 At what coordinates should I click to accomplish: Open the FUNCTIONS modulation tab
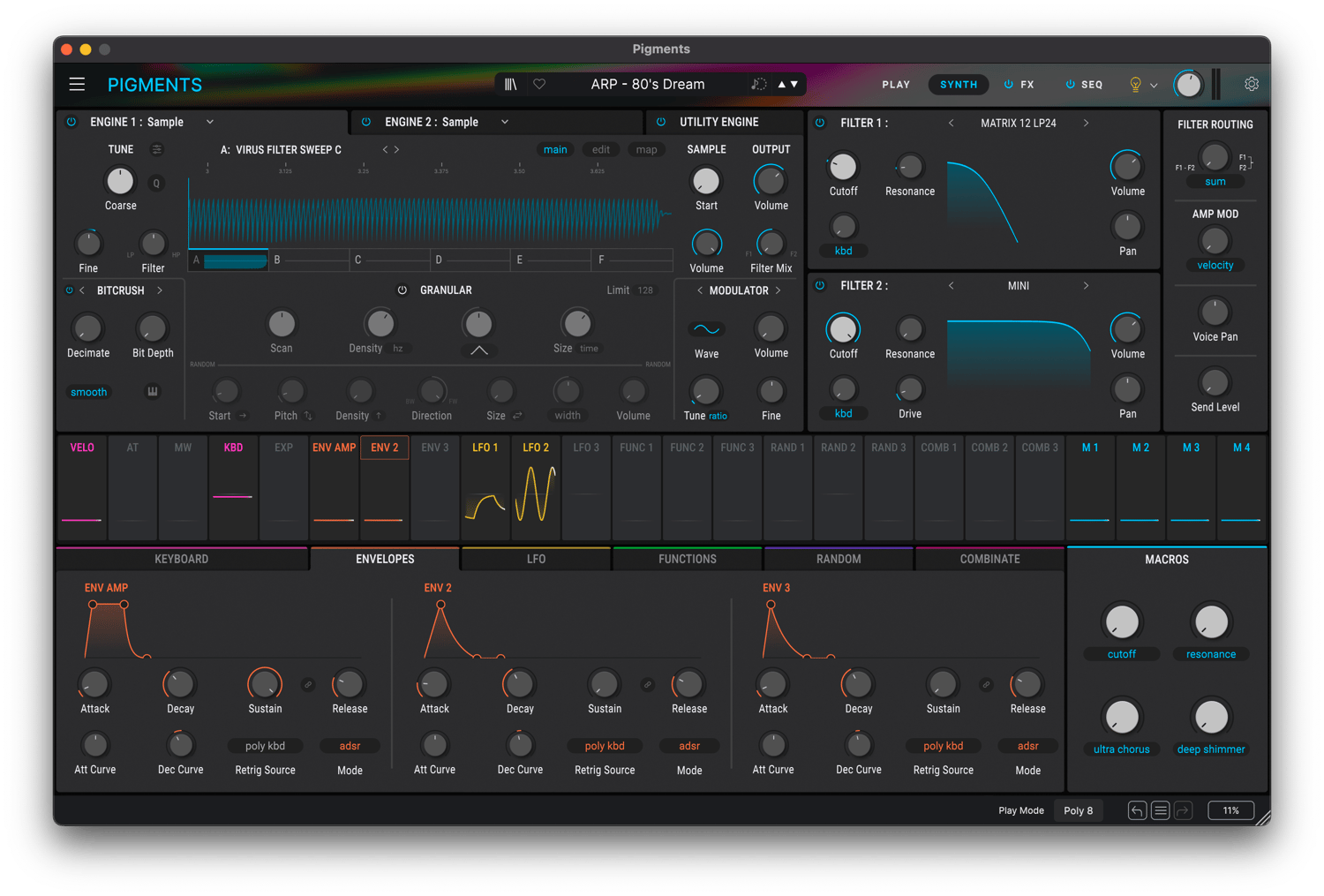click(x=687, y=559)
